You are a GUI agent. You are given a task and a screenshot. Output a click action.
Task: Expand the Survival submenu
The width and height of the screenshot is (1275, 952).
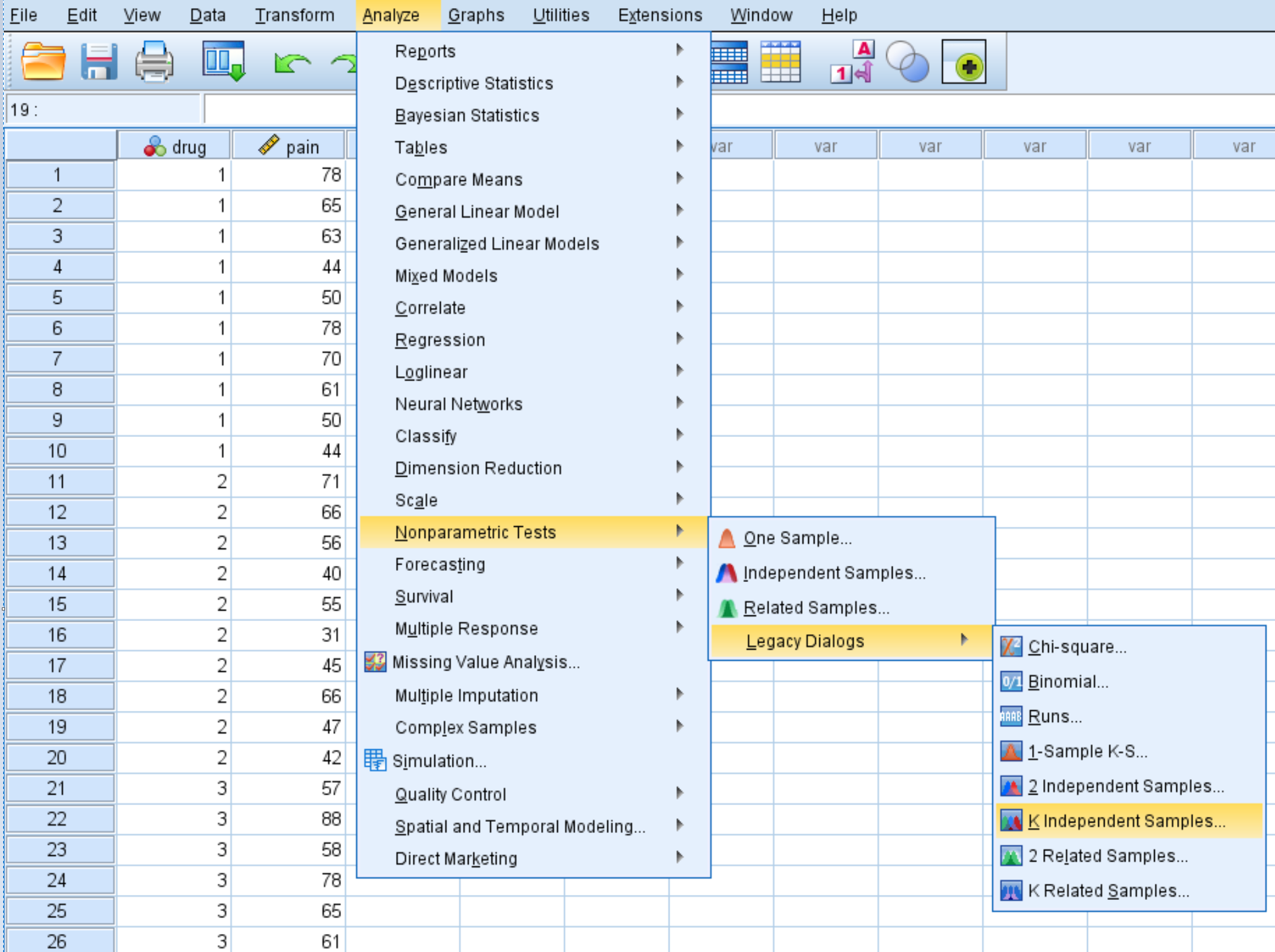(680, 595)
